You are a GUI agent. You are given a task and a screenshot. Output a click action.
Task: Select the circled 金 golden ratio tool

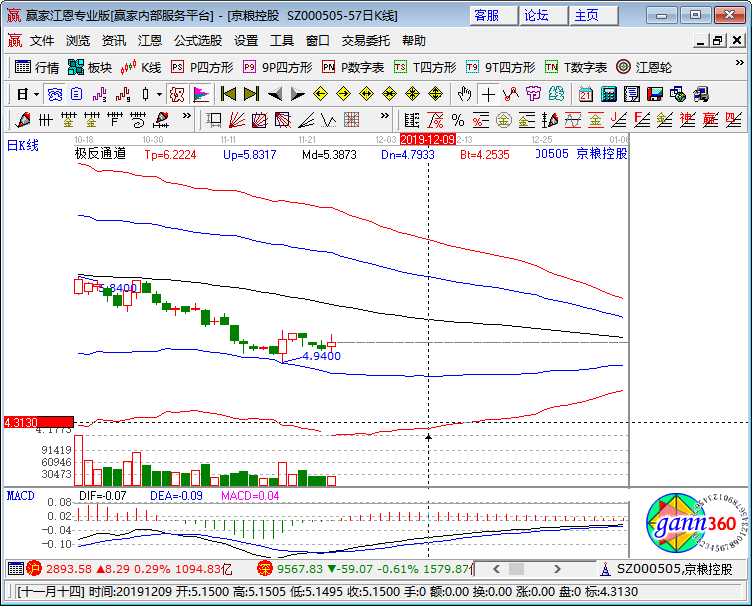[504, 120]
